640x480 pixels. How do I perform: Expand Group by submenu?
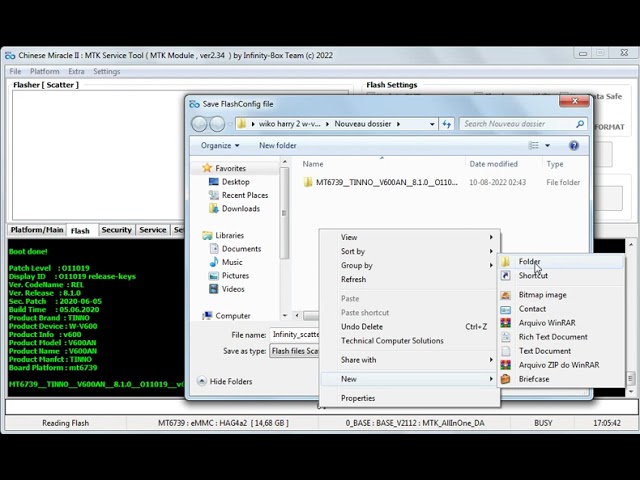[x=409, y=266]
